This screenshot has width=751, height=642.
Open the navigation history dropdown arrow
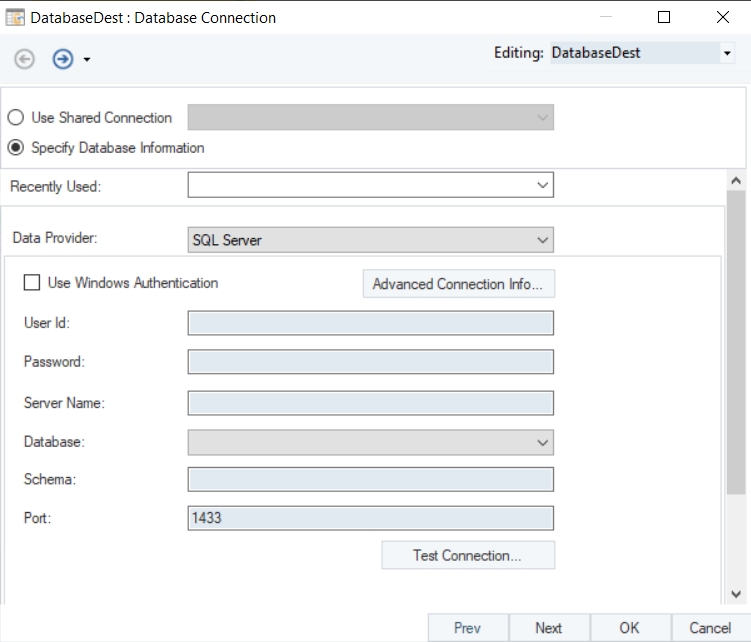click(x=87, y=60)
